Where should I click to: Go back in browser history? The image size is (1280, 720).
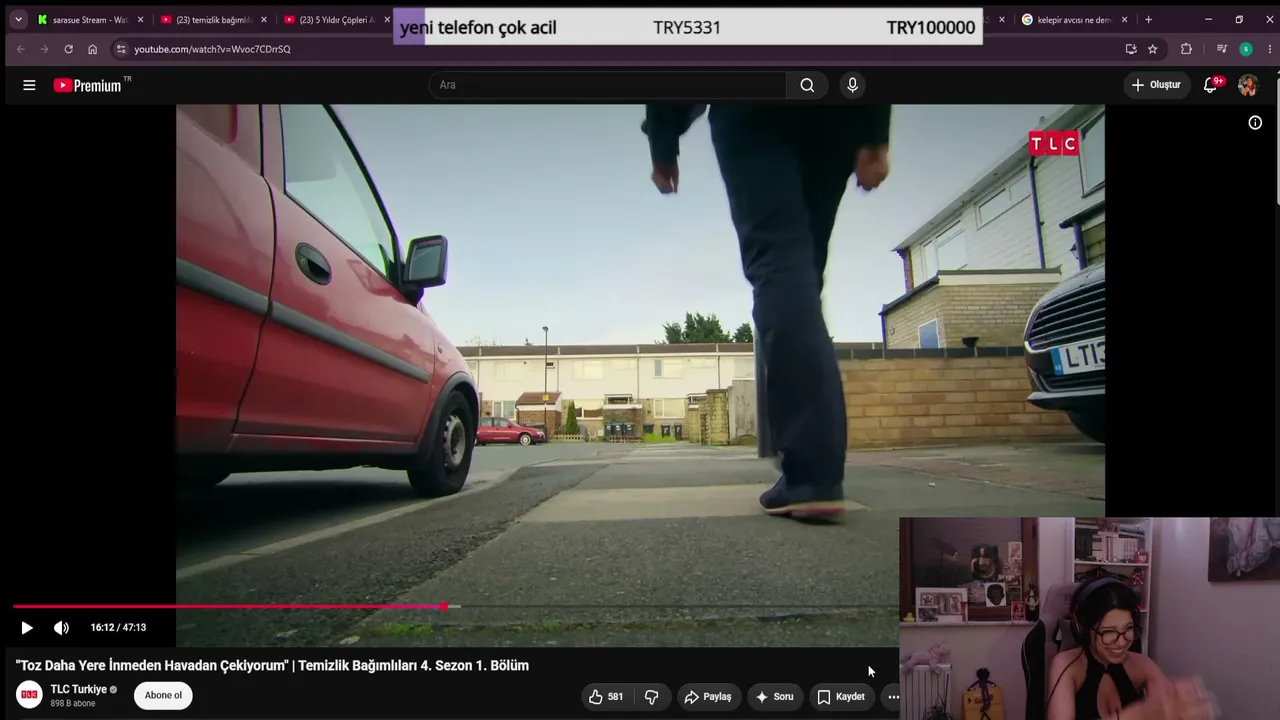tap(20, 49)
